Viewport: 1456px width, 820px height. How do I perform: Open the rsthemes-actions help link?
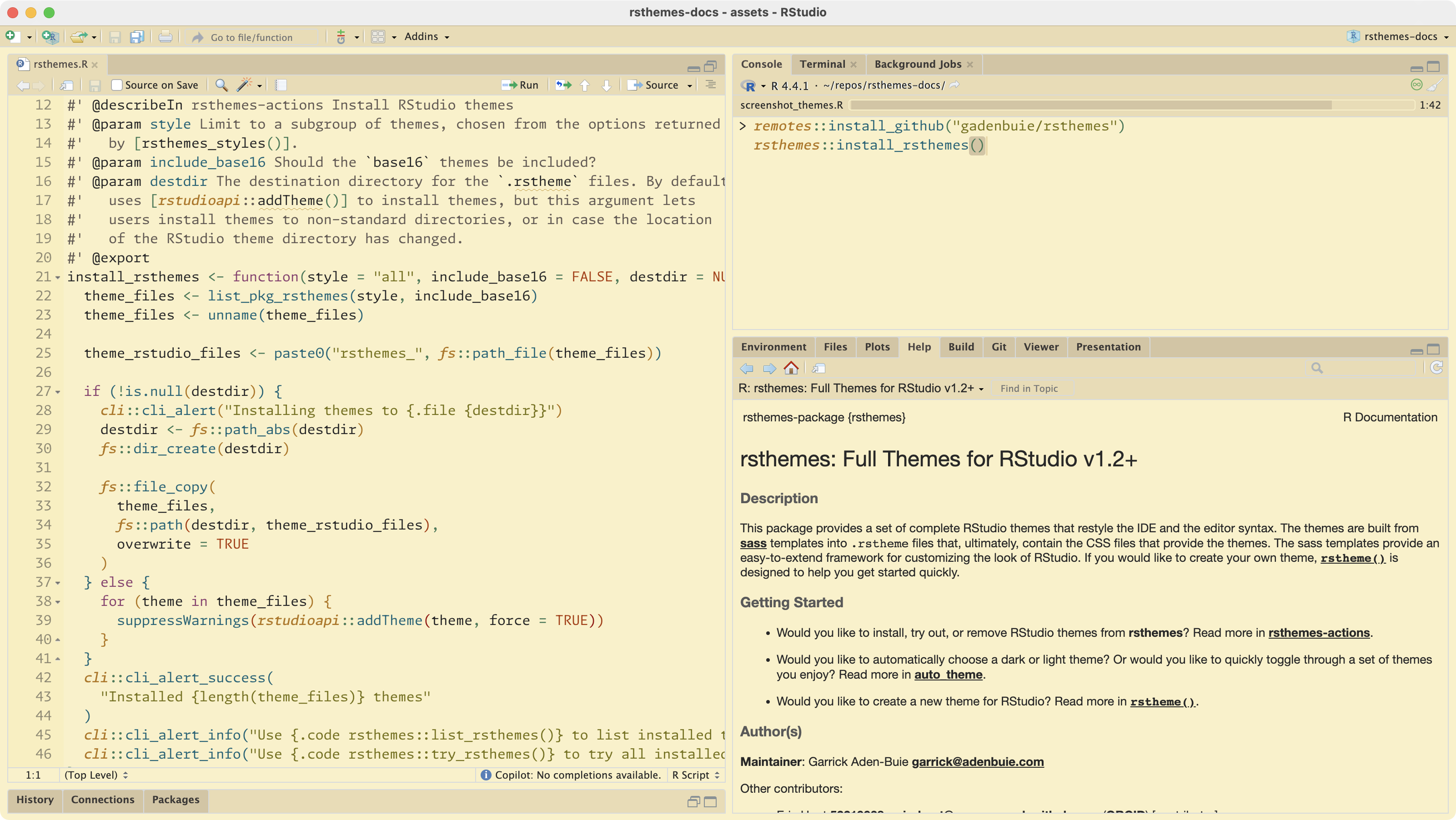(1319, 632)
